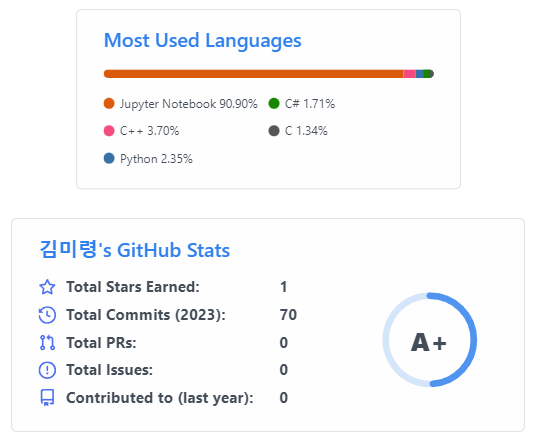Click the pull request icon beside Total PRs

click(47, 343)
